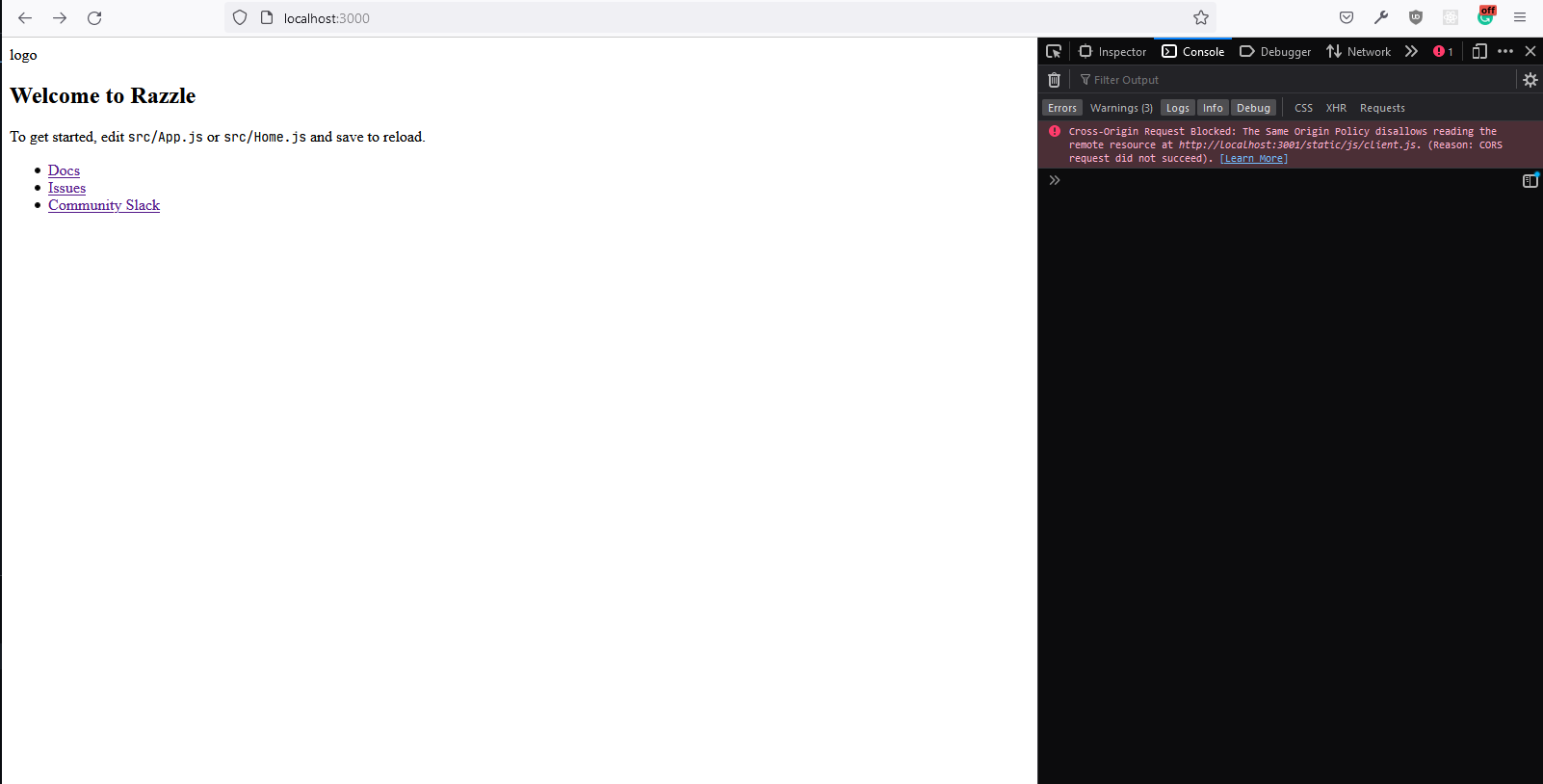Click the error count badge
Image resolution: width=1543 pixels, height=784 pixels.
(x=1443, y=51)
